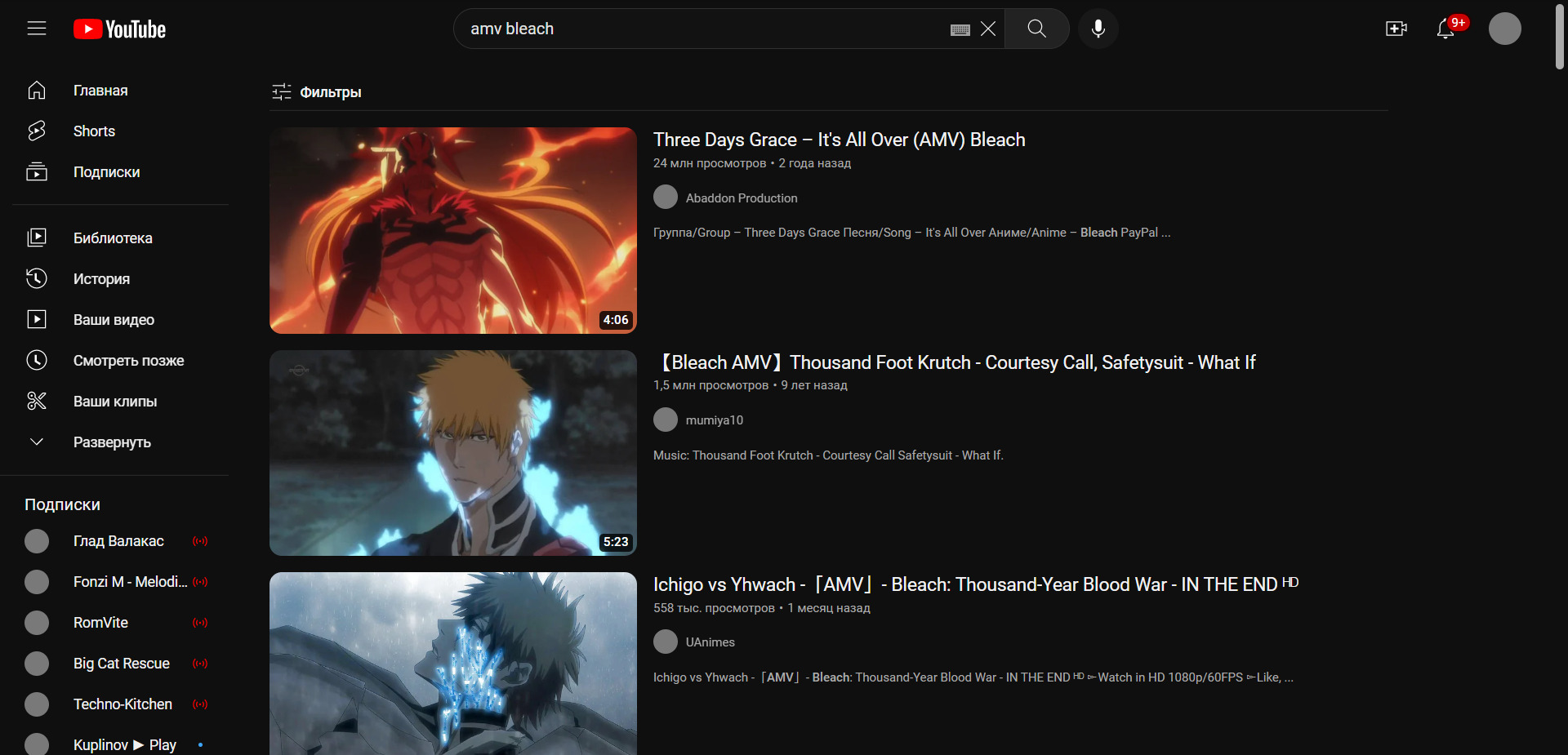
Task: Go to Главная in sidebar
Action: pyautogui.click(x=100, y=91)
